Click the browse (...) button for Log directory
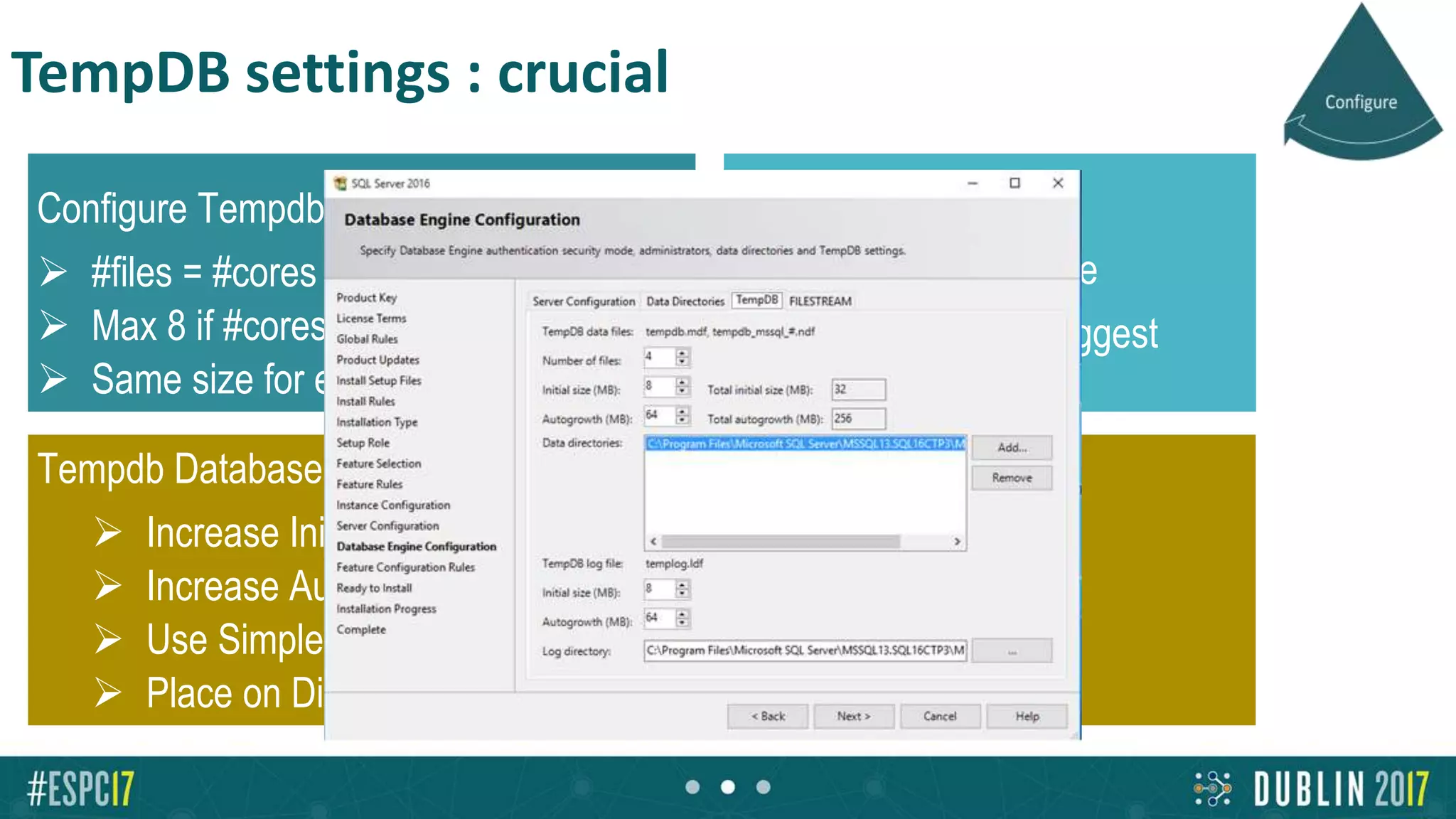1456x819 pixels. tap(1012, 651)
